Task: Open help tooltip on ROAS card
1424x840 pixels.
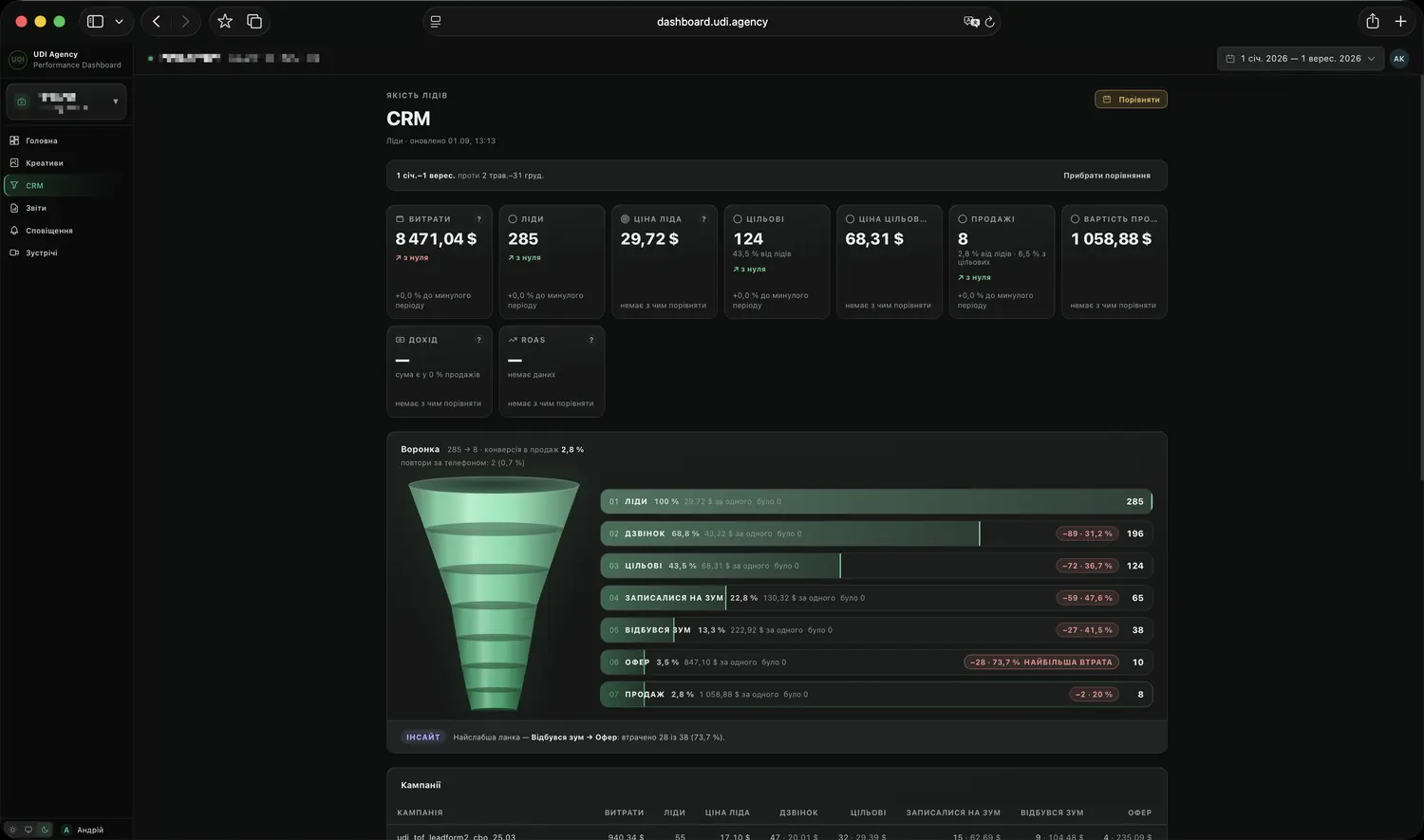Action: pyautogui.click(x=591, y=340)
